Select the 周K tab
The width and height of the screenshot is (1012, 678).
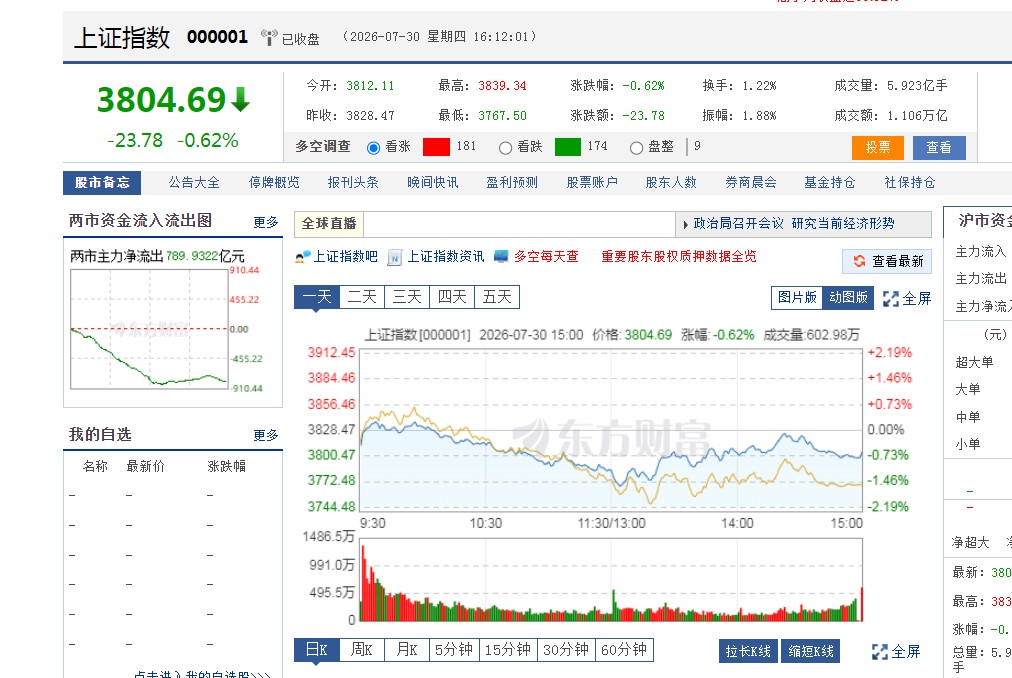(361, 650)
